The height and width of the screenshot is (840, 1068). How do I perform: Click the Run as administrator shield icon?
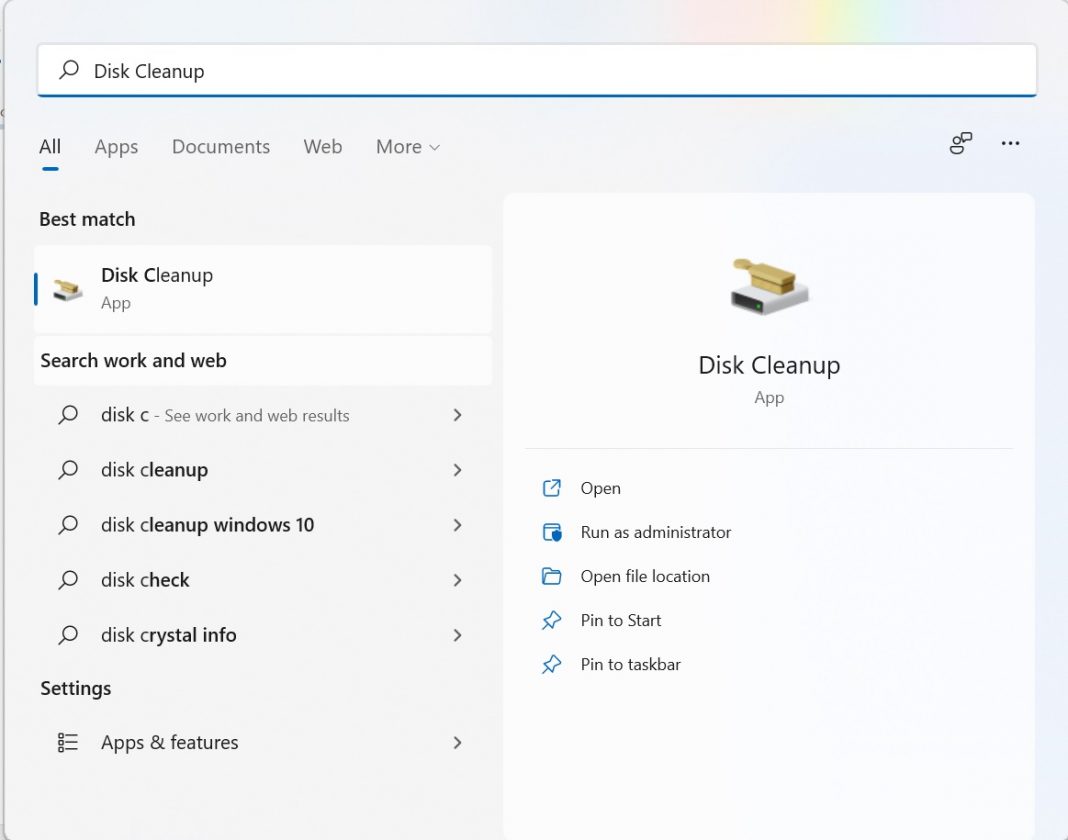pyautogui.click(x=552, y=532)
